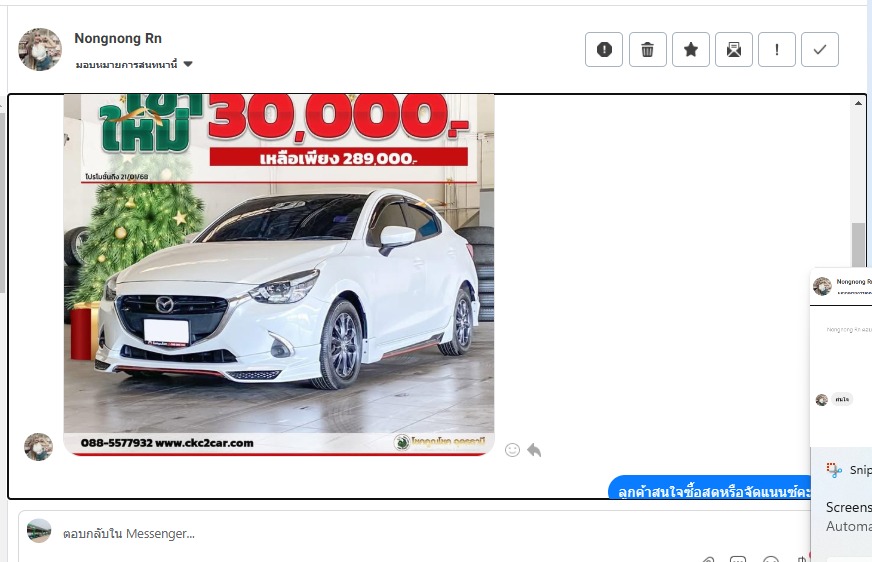Mark conversation unread with envelope icon

[734, 49]
